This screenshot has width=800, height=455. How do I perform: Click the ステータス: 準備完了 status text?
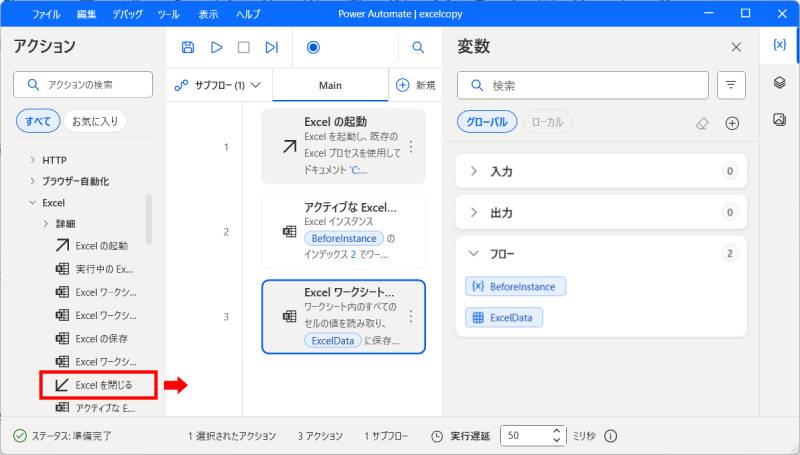pos(71,436)
